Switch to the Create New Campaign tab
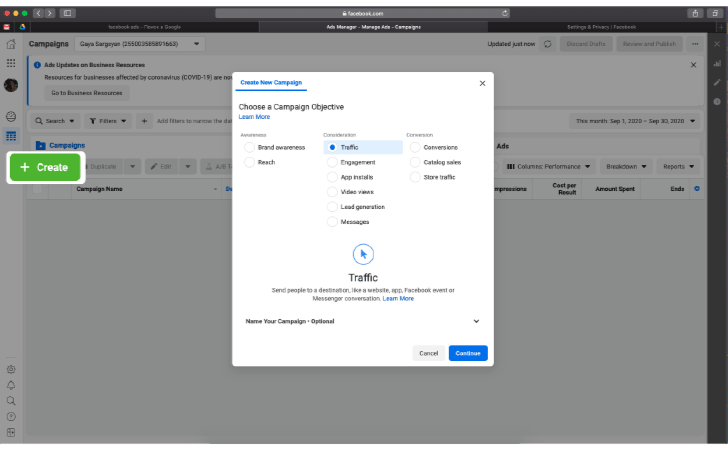The height and width of the screenshot is (450, 728). click(x=271, y=83)
